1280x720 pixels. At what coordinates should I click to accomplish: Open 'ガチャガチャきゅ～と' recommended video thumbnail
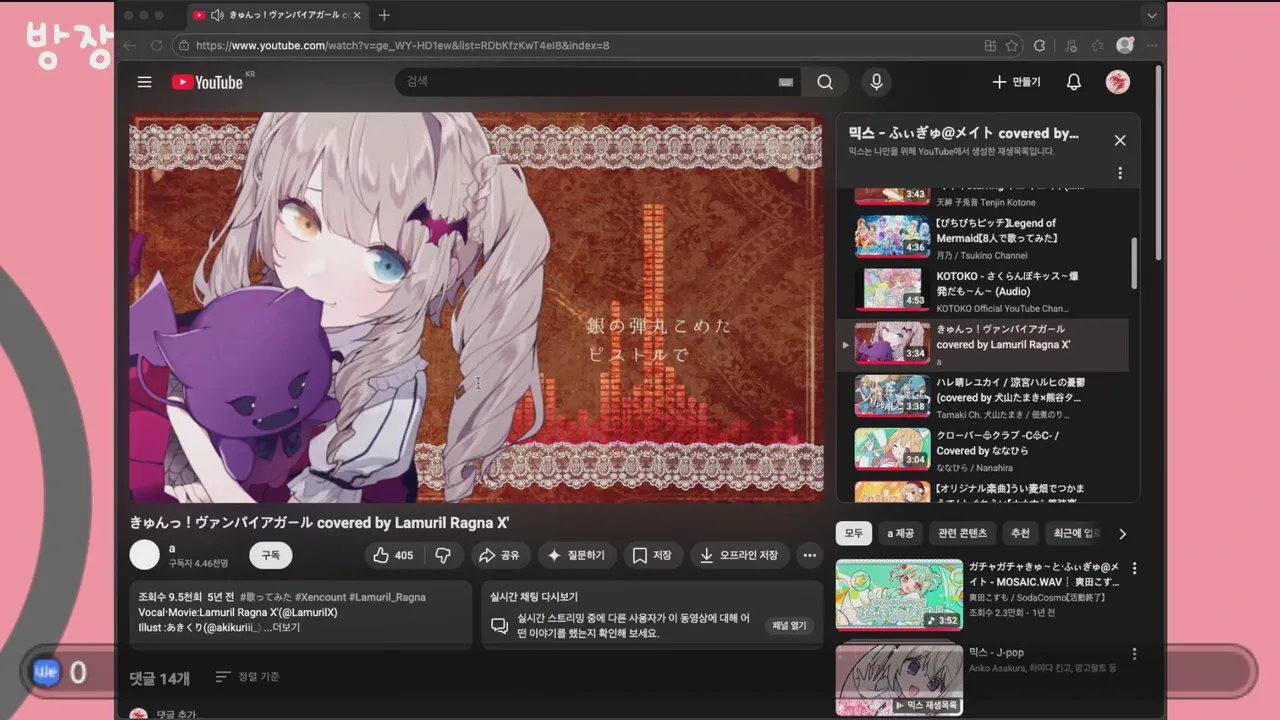(899, 595)
